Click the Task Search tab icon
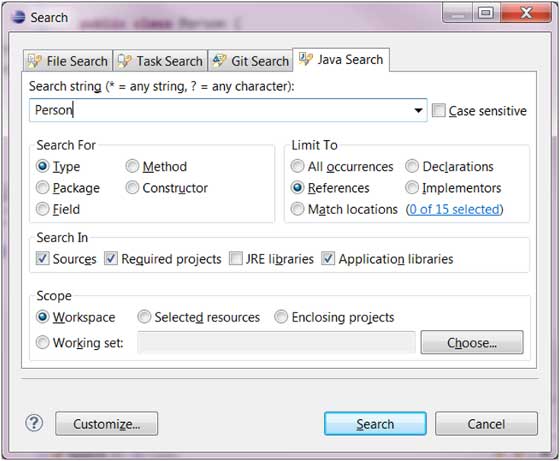 pos(125,61)
